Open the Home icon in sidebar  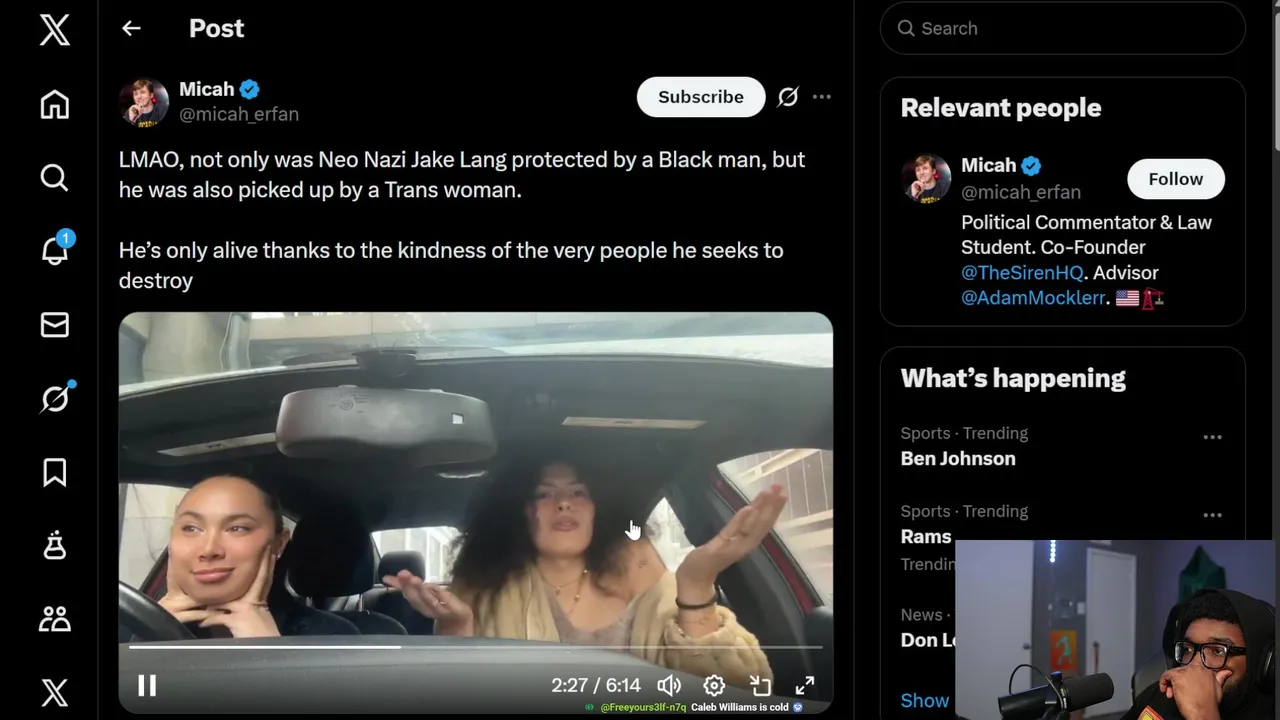point(54,105)
